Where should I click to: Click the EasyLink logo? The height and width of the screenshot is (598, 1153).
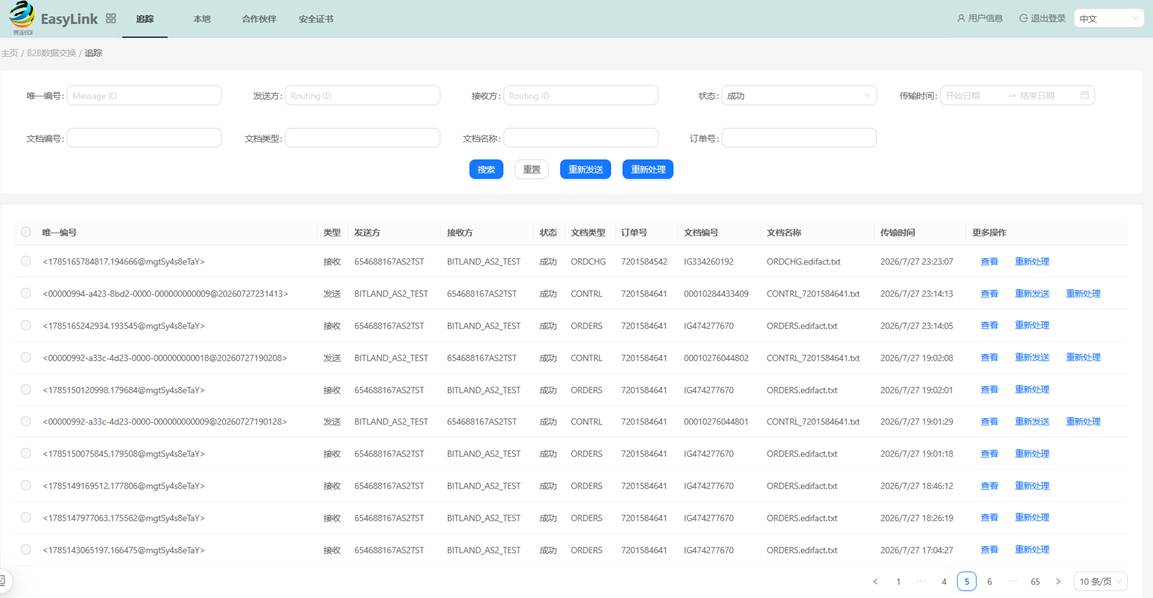tap(53, 18)
